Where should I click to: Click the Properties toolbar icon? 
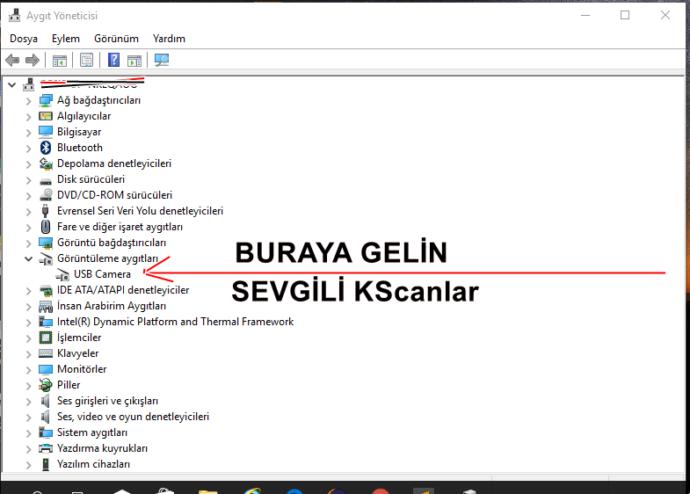click(x=86, y=60)
